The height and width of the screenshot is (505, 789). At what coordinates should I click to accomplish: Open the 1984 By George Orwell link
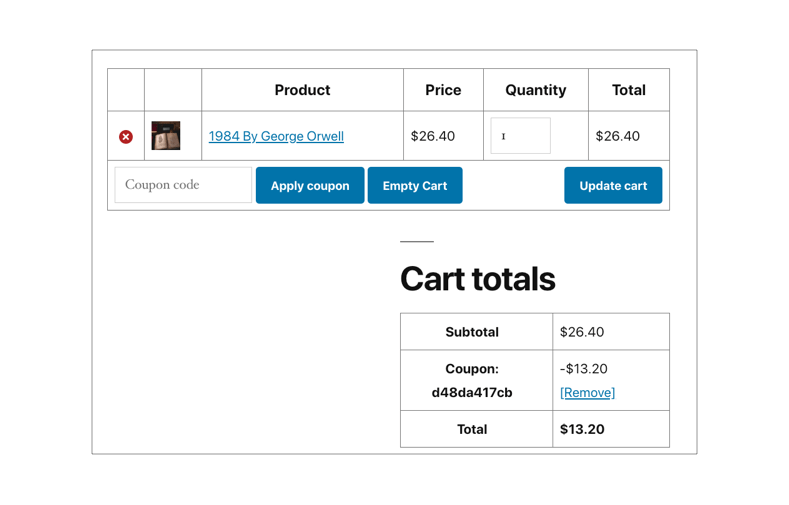[276, 136]
